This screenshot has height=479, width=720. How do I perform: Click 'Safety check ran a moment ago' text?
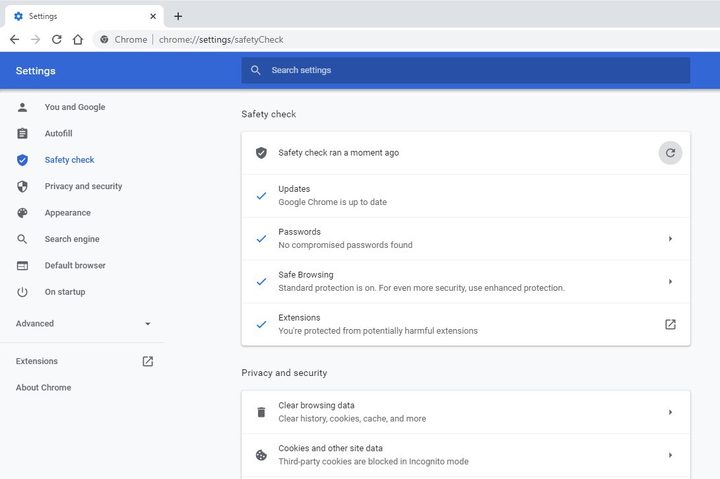pos(338,152)
